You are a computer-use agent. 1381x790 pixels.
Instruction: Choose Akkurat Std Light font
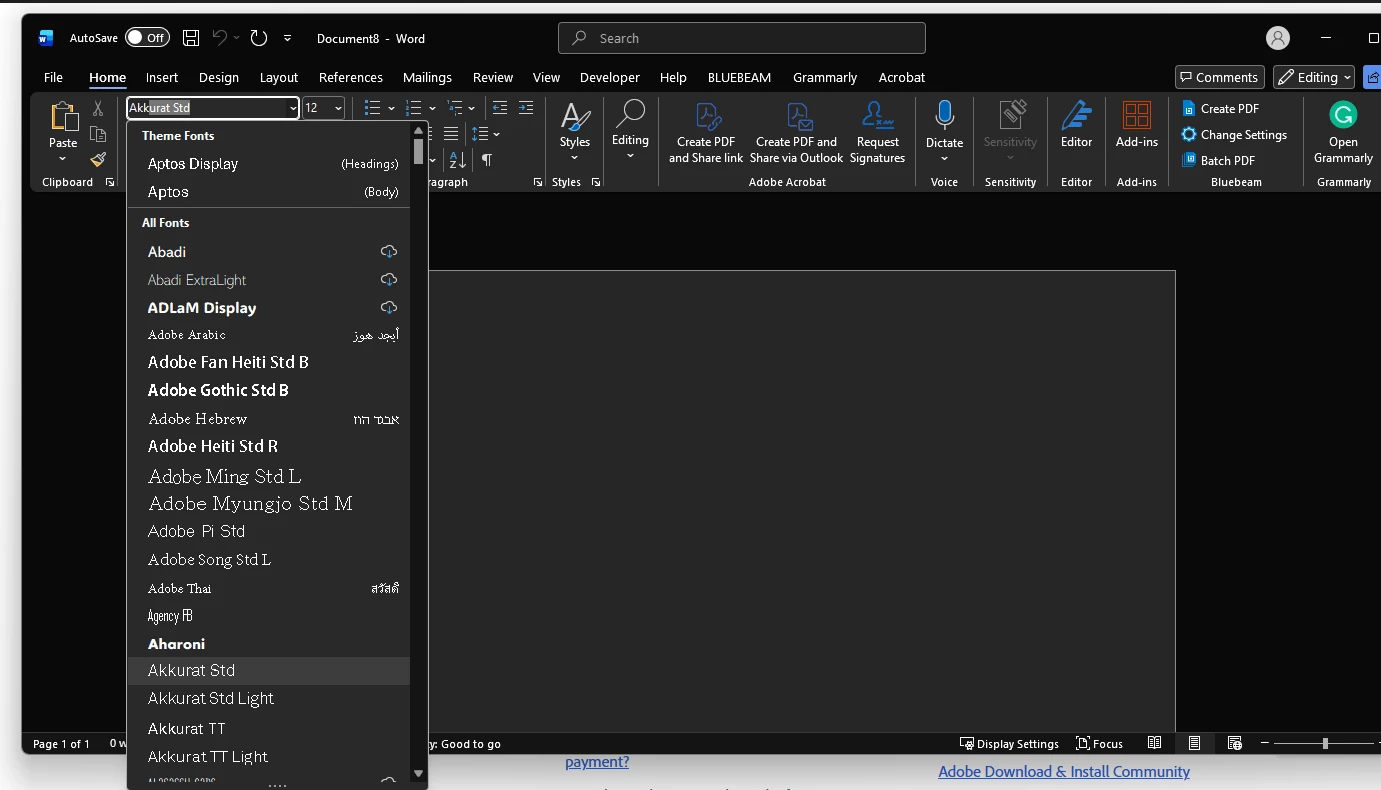click(269, 698)
